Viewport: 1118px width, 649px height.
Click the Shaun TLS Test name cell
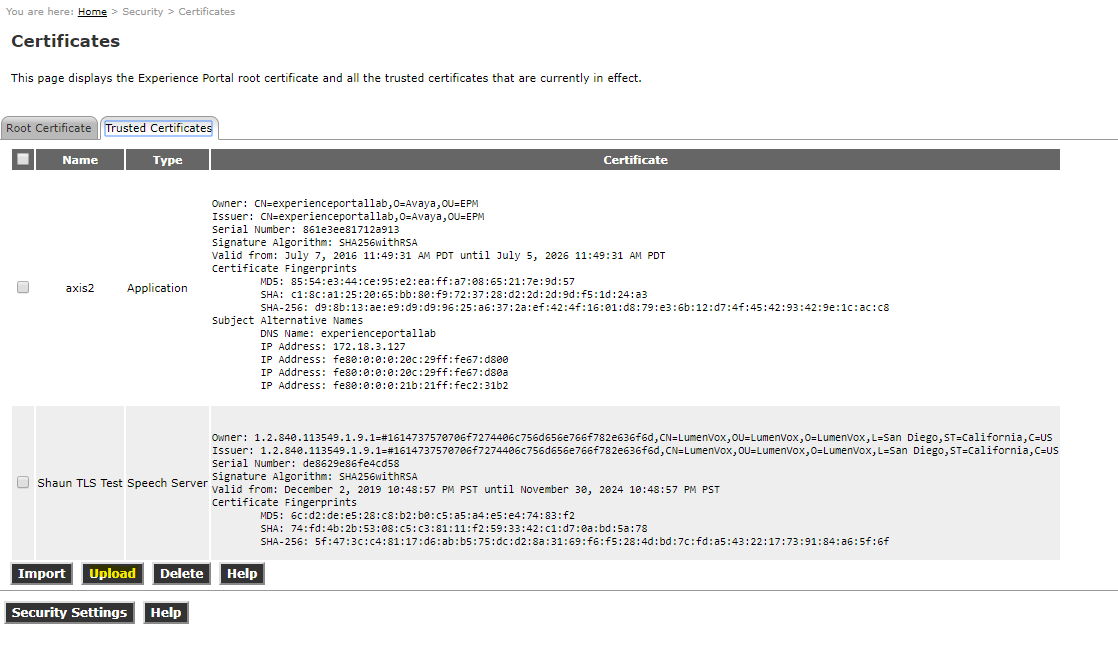[80, 483]
